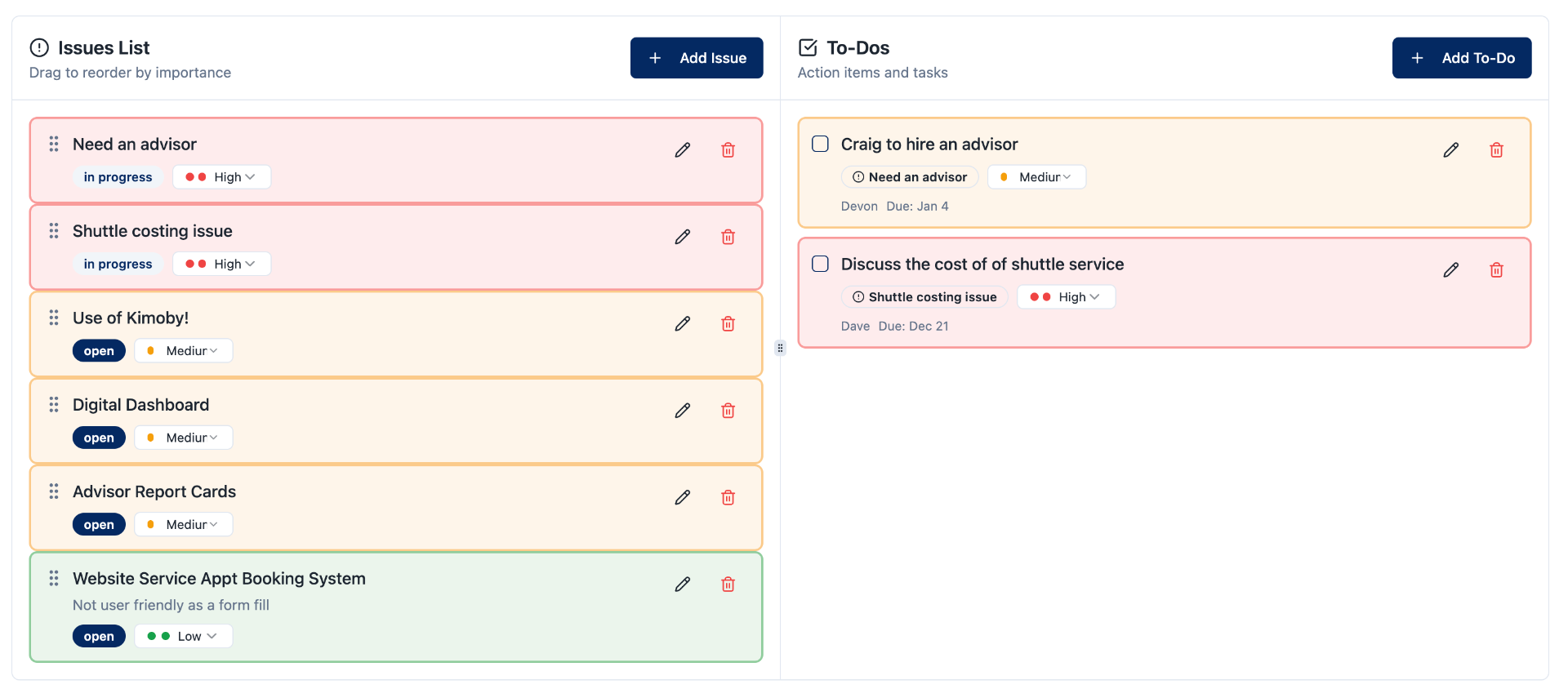1568x698 pixels.
Task: Delete the Need an advisor issue
Action: (728, 150)
